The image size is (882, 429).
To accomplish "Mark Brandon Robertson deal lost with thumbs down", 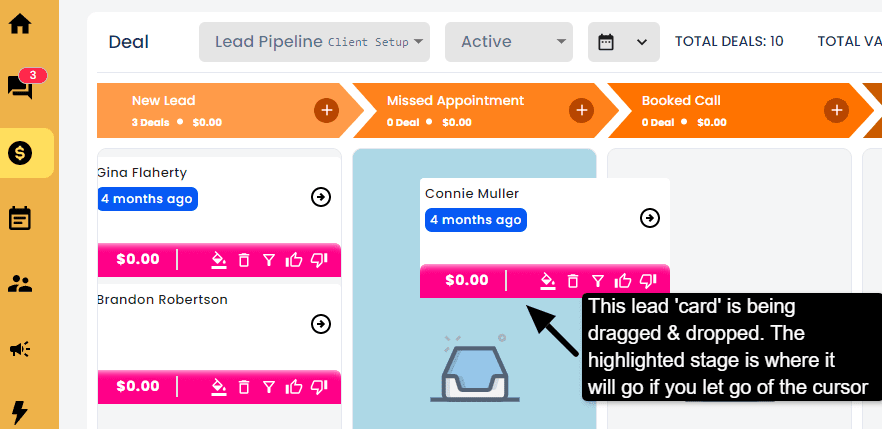I will click(x=319, y=386).
